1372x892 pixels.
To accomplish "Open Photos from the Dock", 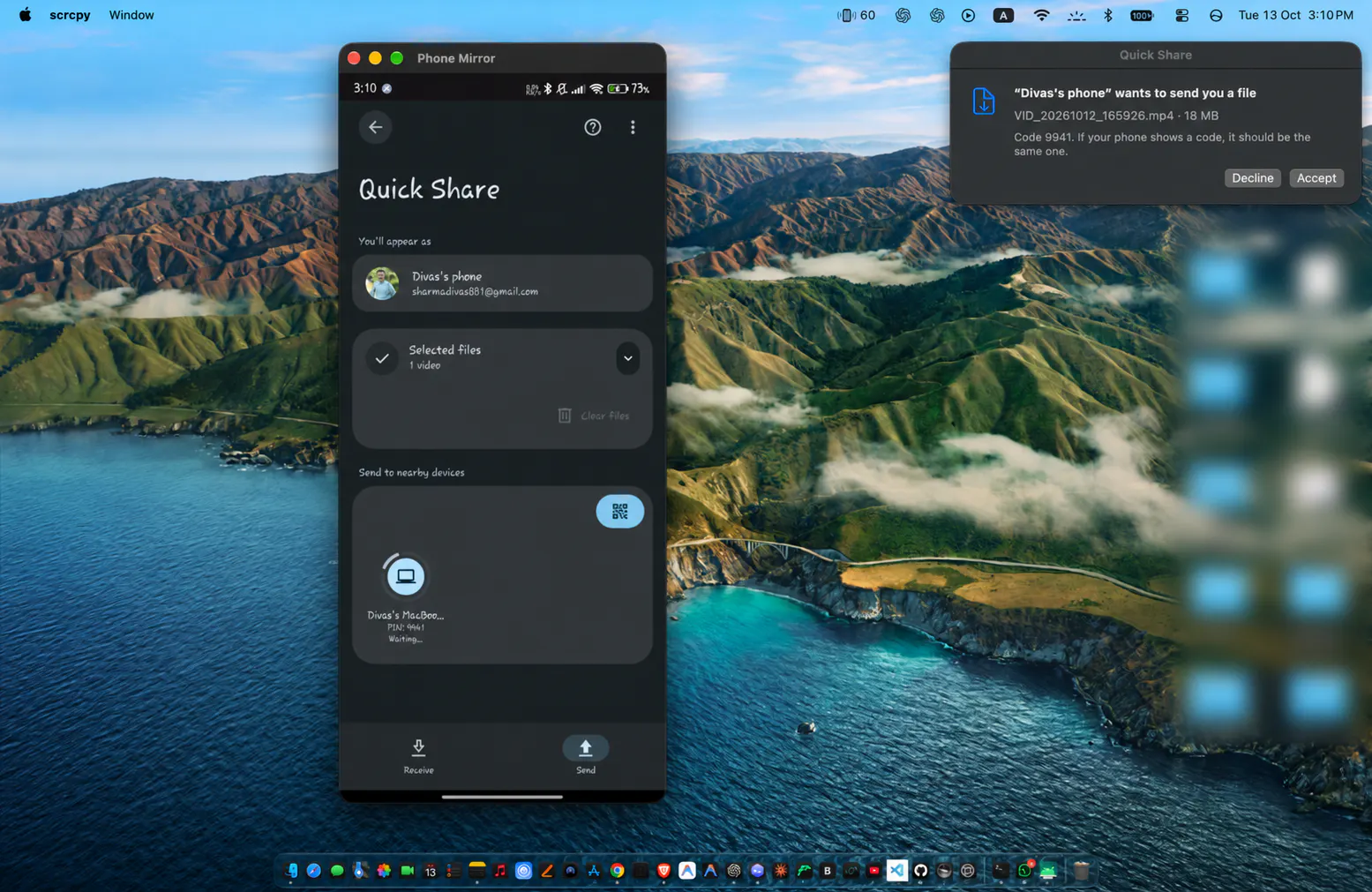I will coord(384,871).
